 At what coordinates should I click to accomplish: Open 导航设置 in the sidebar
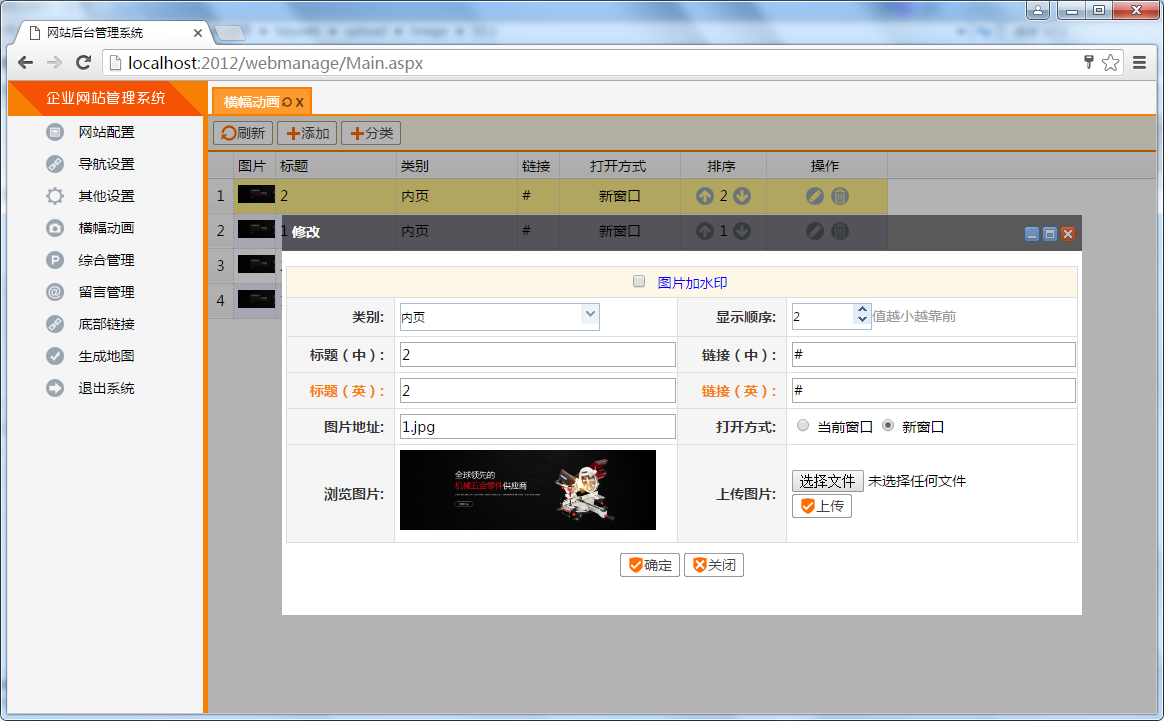[x=106, y=164]
